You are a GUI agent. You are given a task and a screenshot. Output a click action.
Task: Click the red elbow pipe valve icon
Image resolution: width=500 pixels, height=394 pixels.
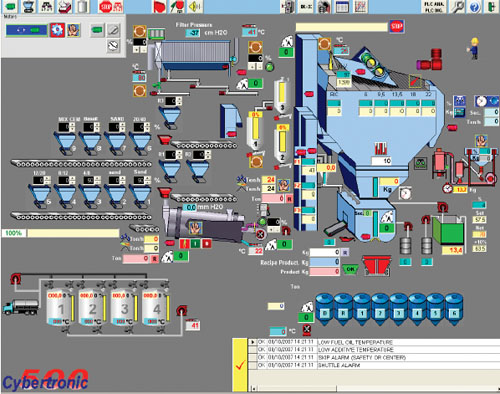[430, 59]
